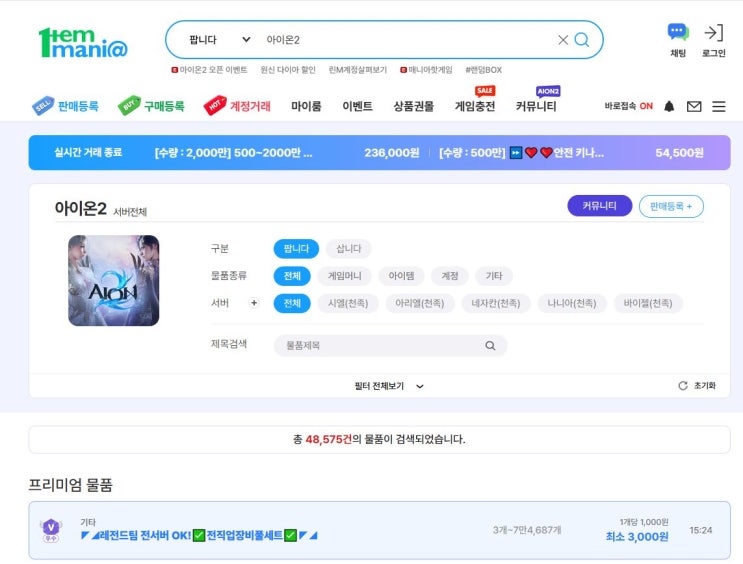Click the AION2 game cover image
This screenshot has width=743, height=564.
pyautogui.click(x=114, y=281)
